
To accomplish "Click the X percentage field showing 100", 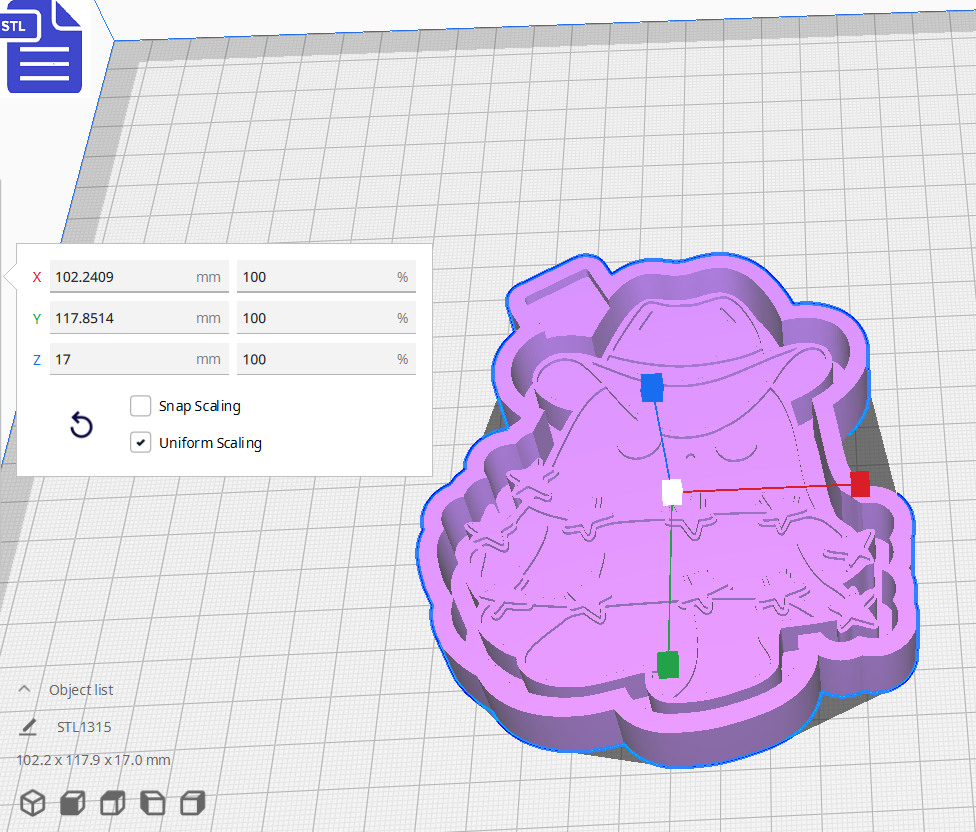I will 325,276.
